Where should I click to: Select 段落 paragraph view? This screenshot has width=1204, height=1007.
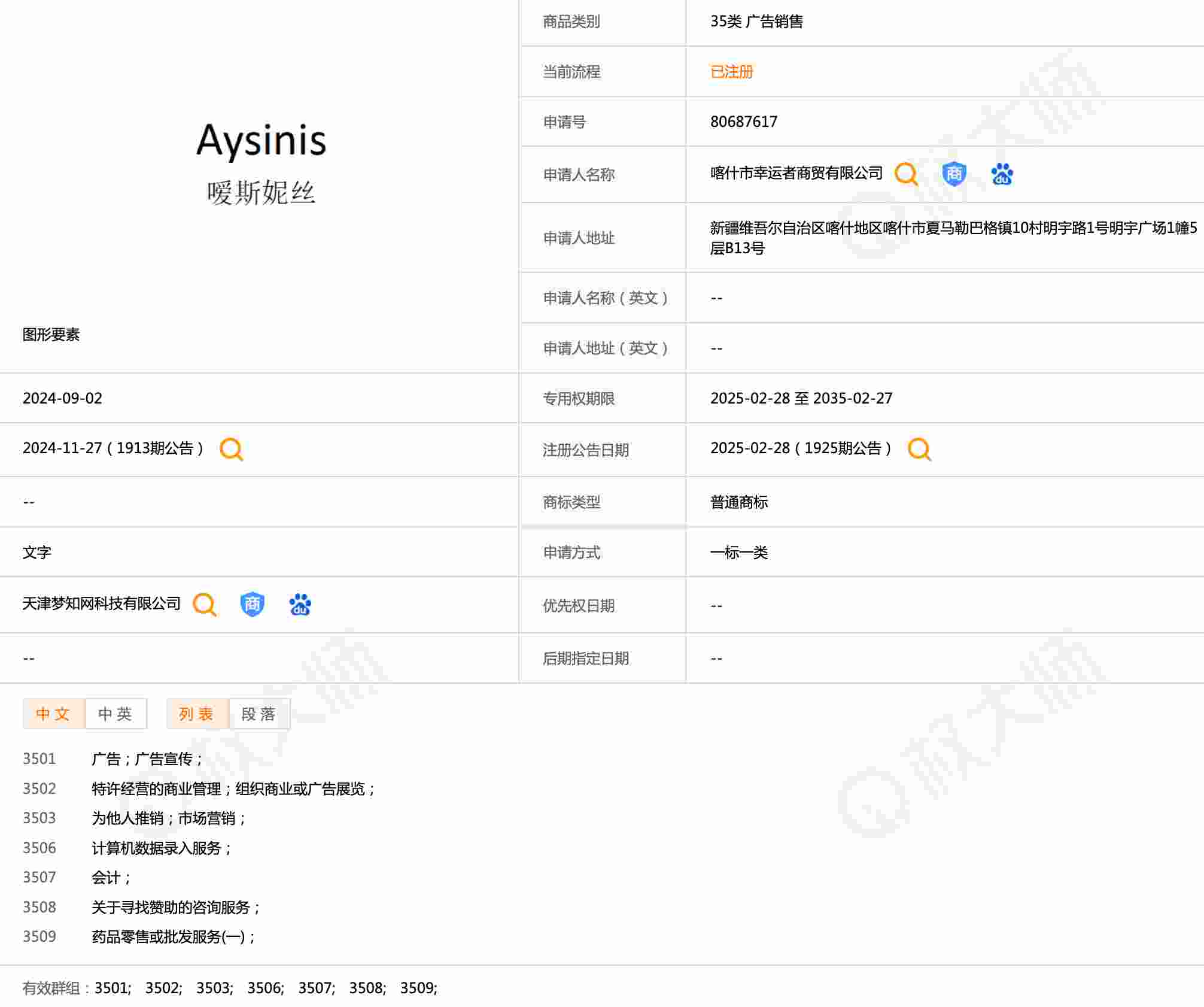[x=259, y=714]
